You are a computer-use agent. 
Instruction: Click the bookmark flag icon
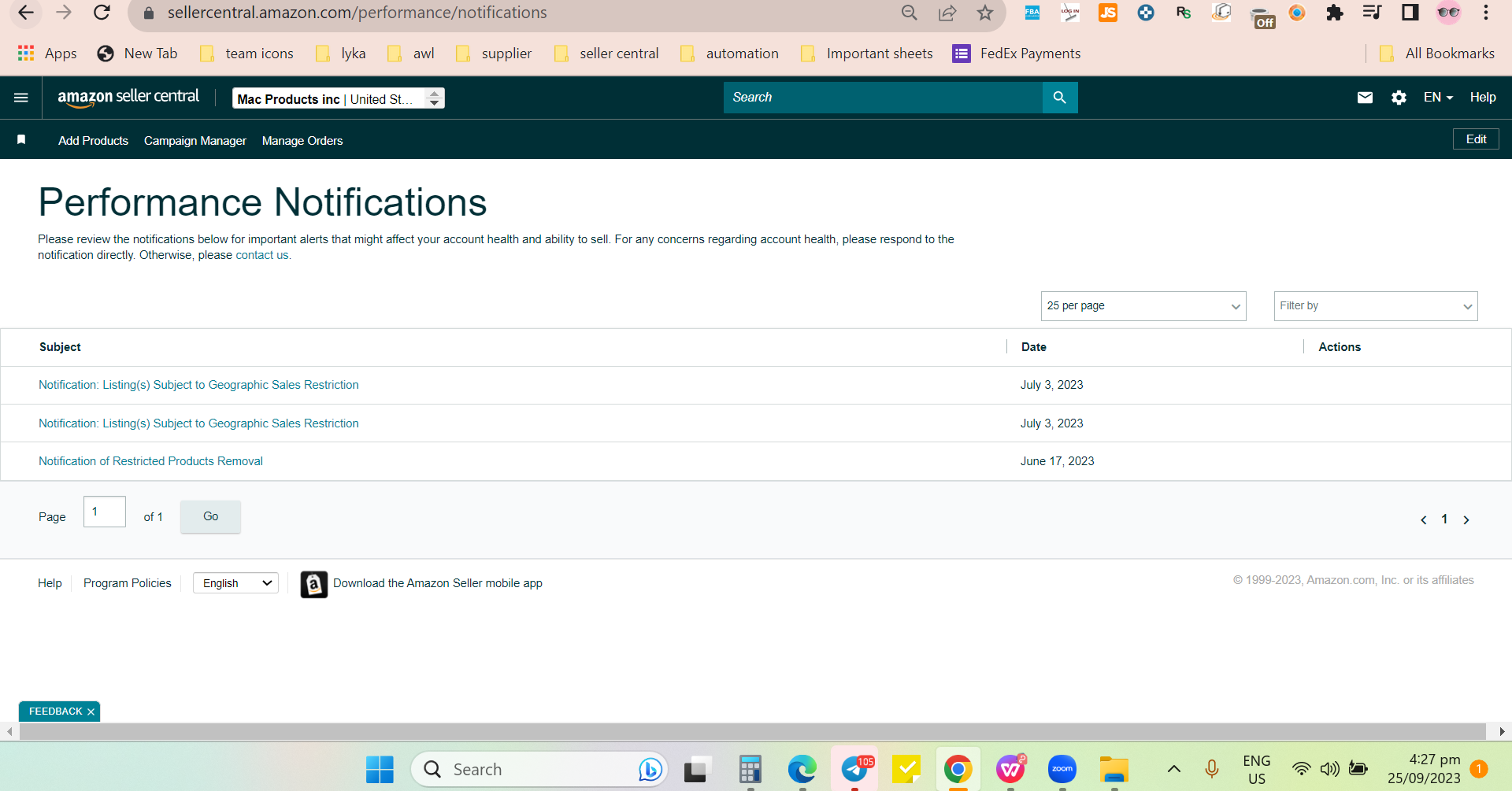(21, 139)
